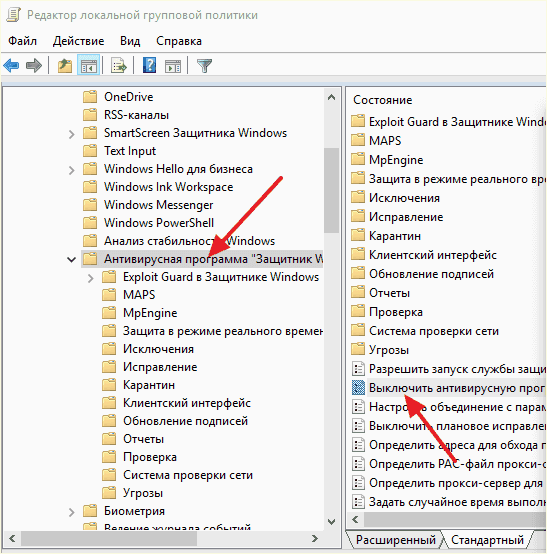Select Определить PAC-файл прокси policy
Viewport: 547px width, 554px height.
tap(457, 464)
